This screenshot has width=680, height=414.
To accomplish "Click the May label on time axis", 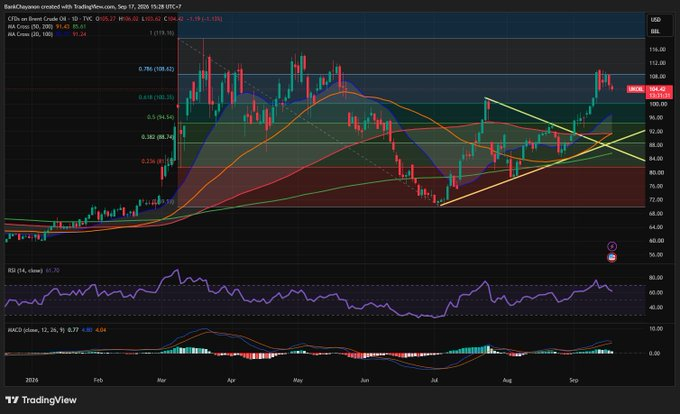I will [298, 380].
